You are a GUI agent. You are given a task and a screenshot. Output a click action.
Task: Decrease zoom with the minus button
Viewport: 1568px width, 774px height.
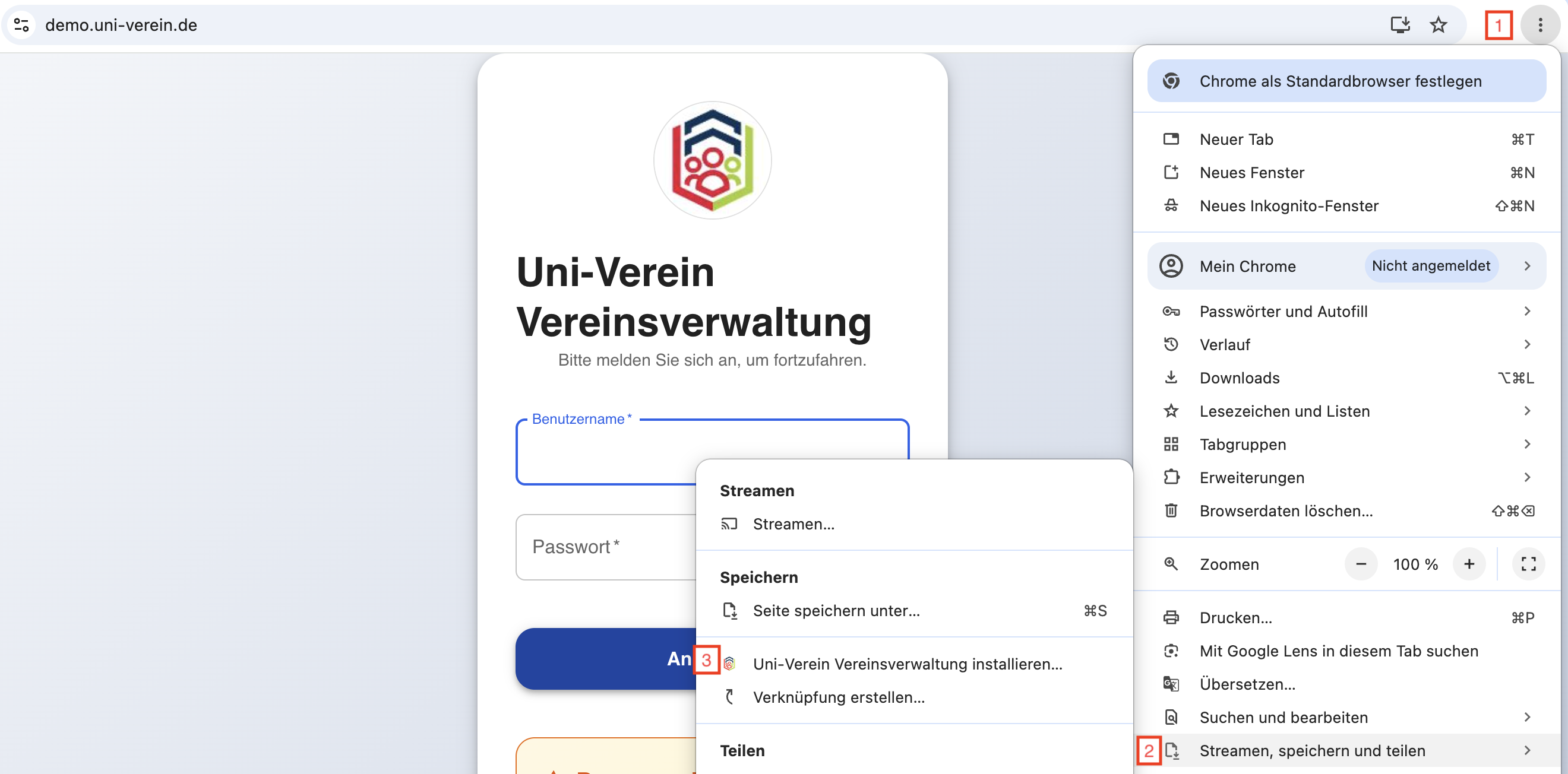pos(1361,564)
